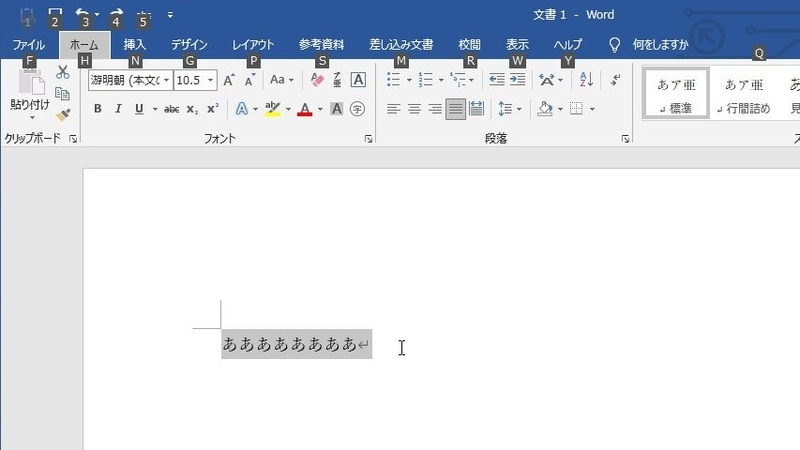Increase the paragraph indent

pos(517,80)
